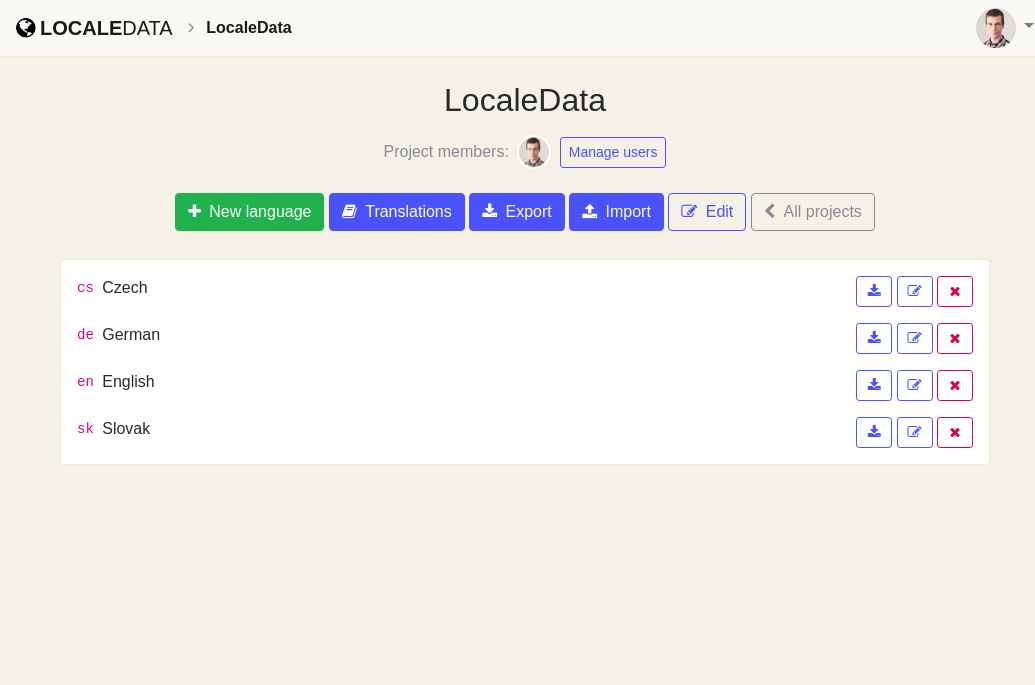
Task: Click the 'cs' language code
Action: pyautogui.click(x=85, y=288)
